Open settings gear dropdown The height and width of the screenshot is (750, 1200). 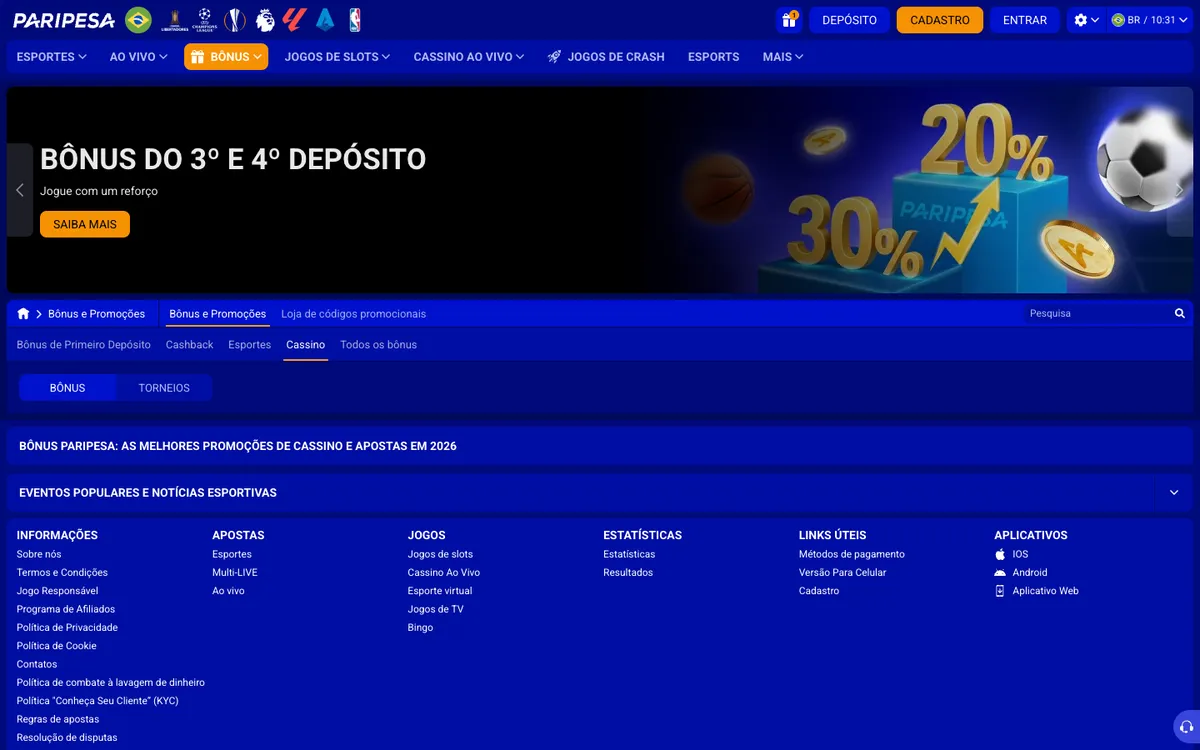[1085, 20]
